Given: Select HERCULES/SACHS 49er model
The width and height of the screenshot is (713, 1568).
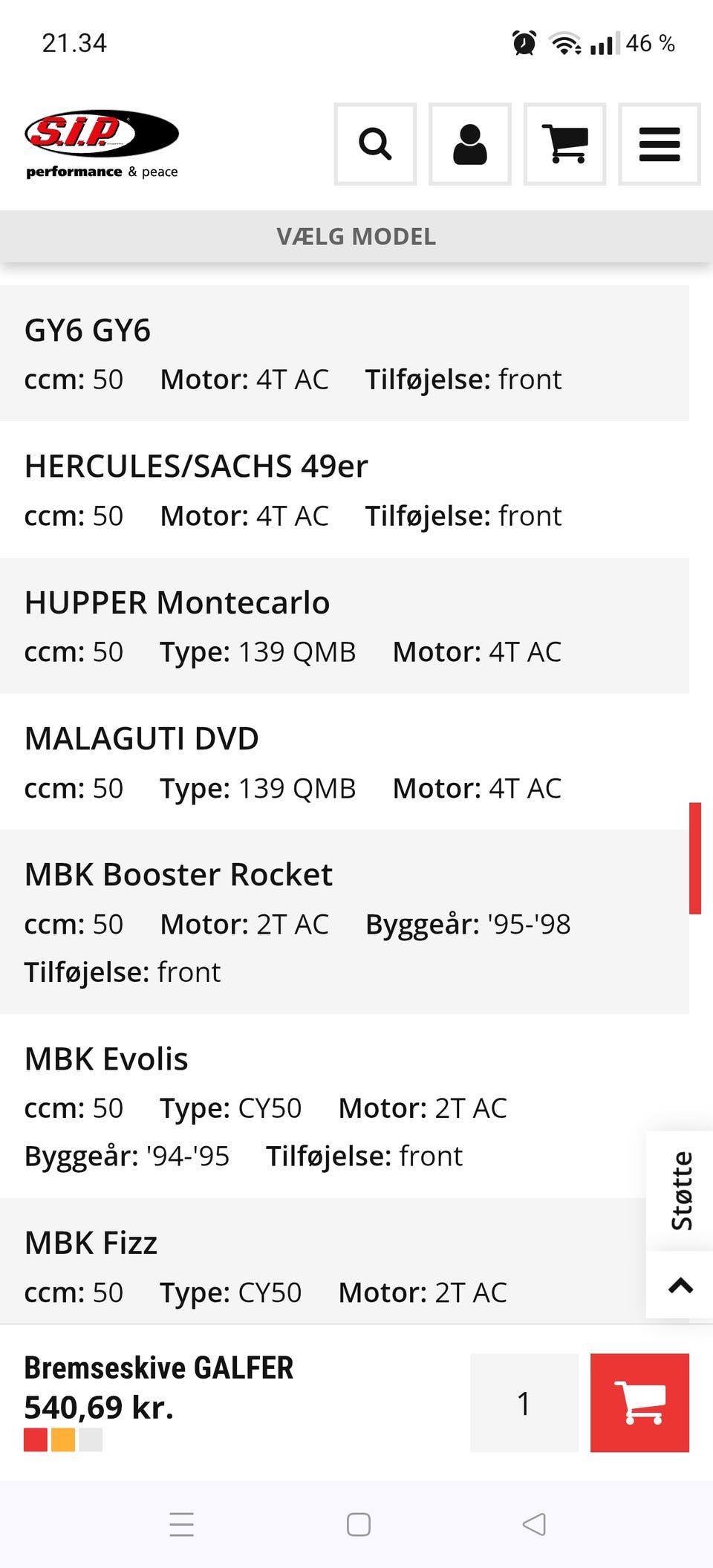Looking at the screenshot, I should [345, 489].
